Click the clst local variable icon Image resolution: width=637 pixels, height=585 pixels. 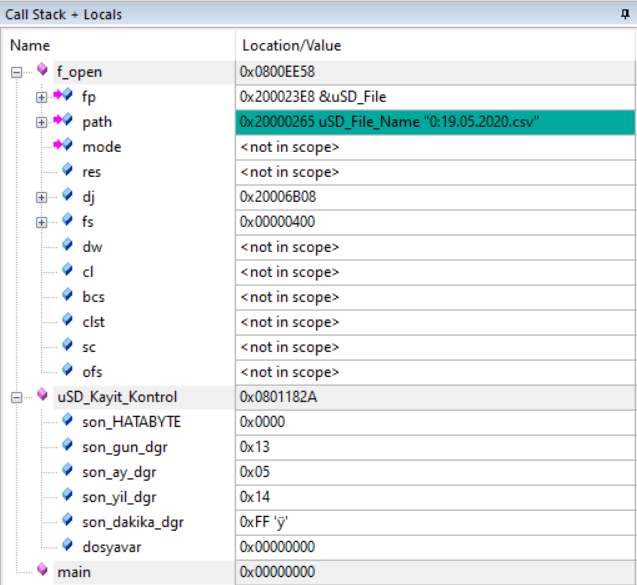coord(67,319)
